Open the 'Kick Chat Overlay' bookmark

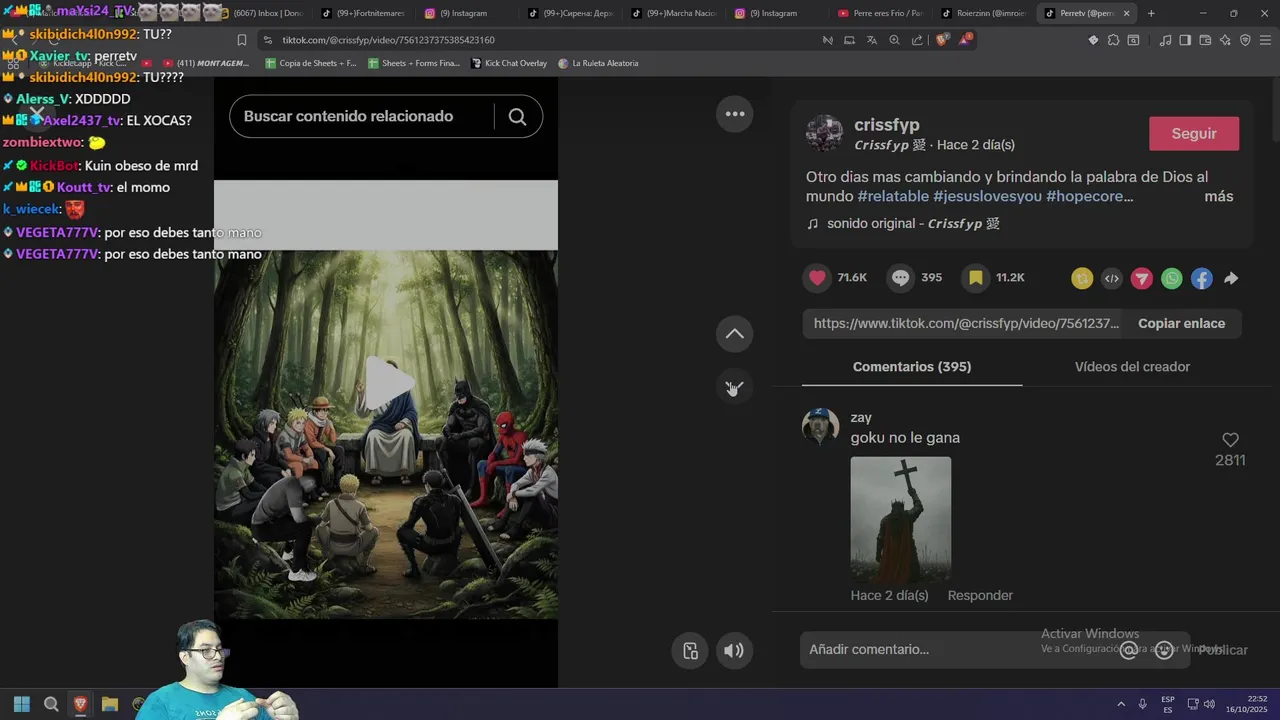point(509,63)
